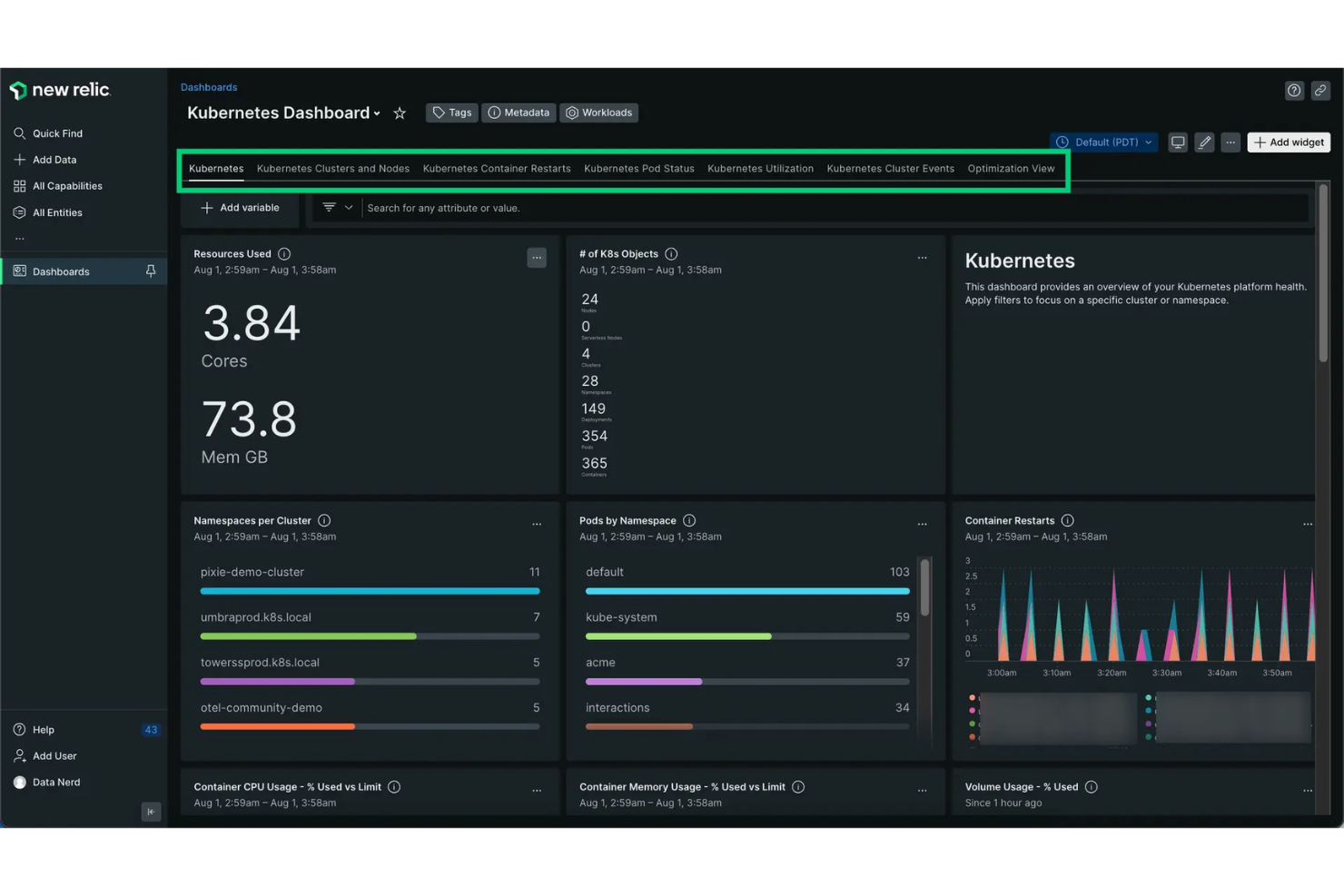Show info for # of K8s Objects
1344x896 pixels.
pos(671,254)
